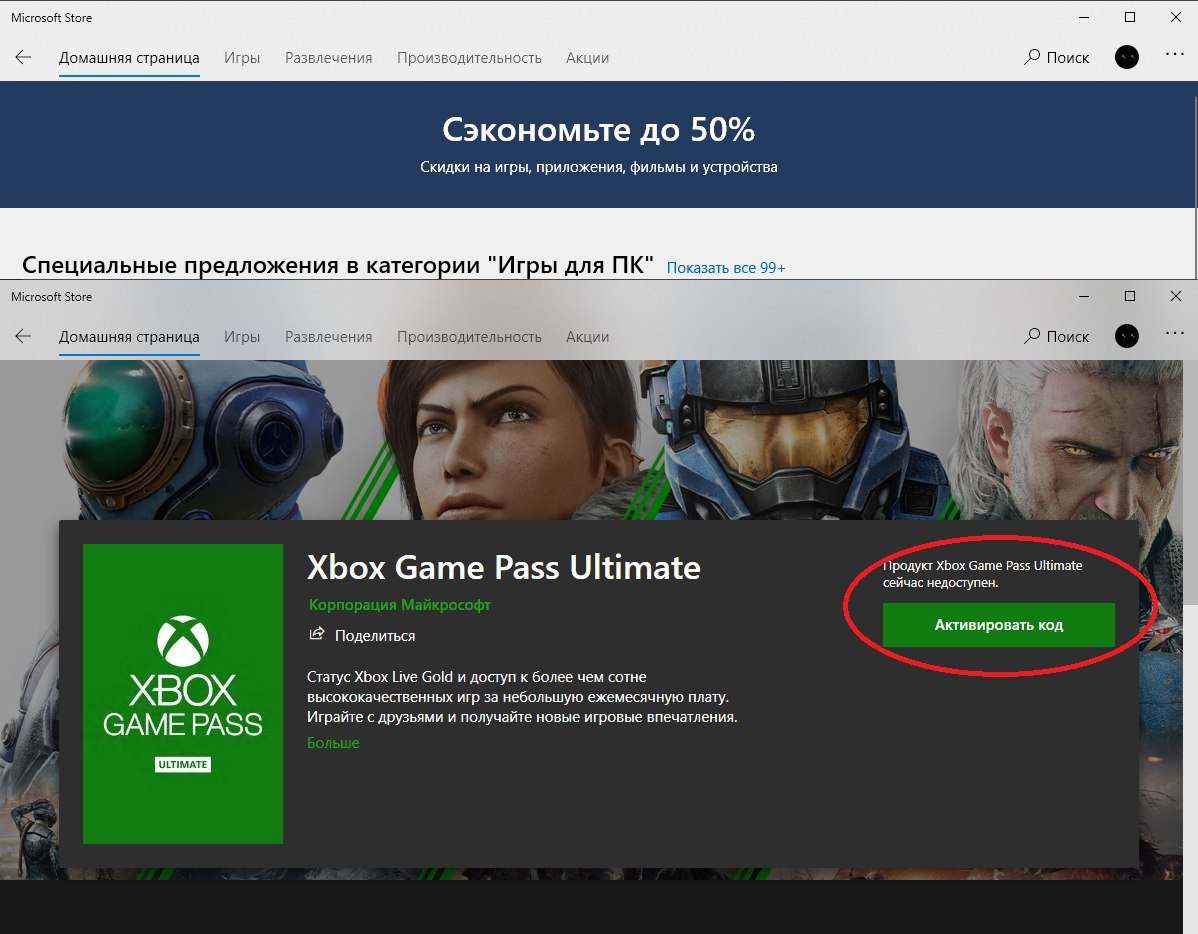
Task: Go back in the upper Microsoft Store window
Action: coord(23,57)
